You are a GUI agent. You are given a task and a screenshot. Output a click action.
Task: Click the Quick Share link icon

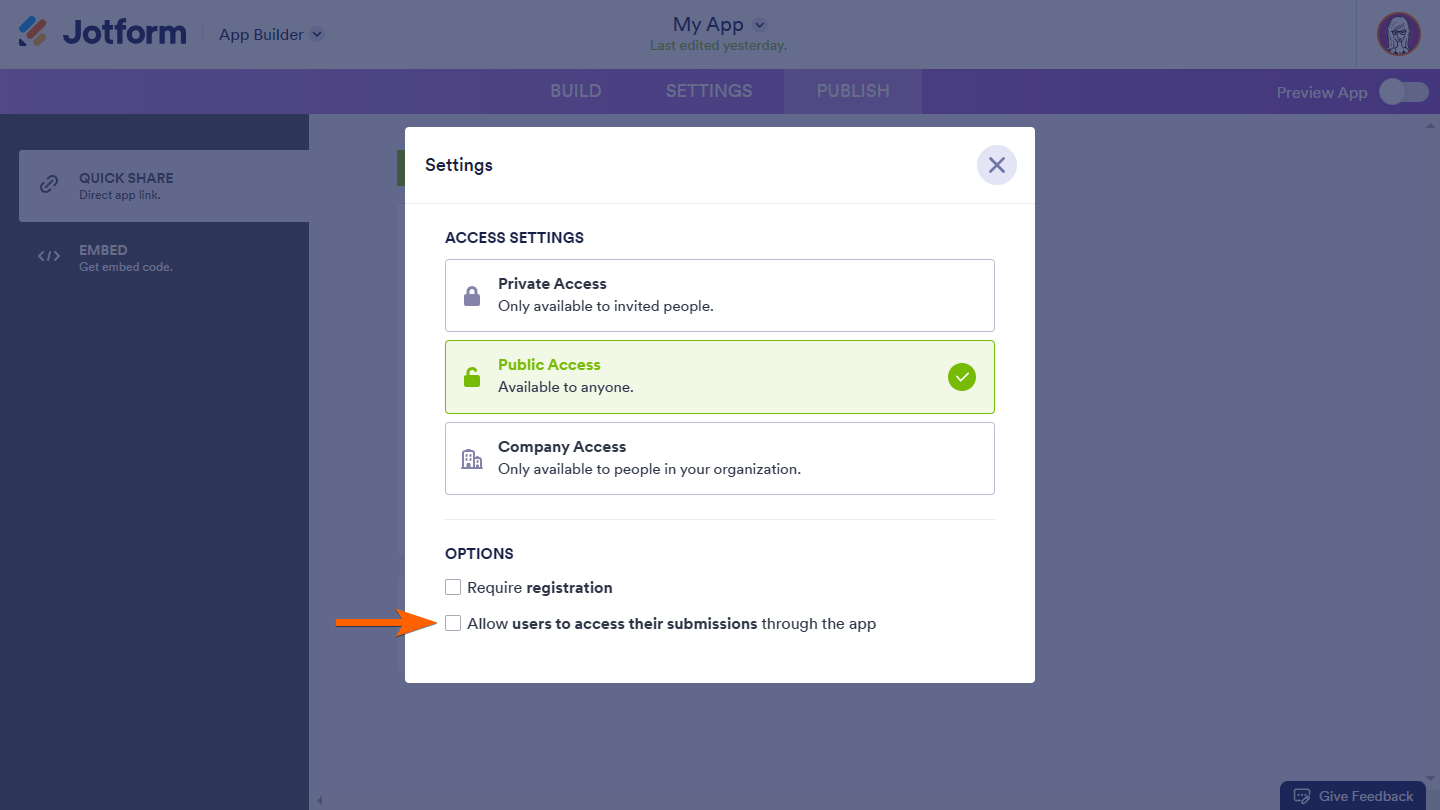pyautogui.click(x=48, y=185)
